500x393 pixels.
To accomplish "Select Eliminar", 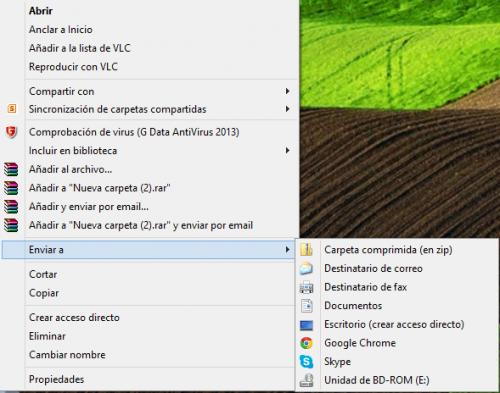I will (x=47, y=336).
